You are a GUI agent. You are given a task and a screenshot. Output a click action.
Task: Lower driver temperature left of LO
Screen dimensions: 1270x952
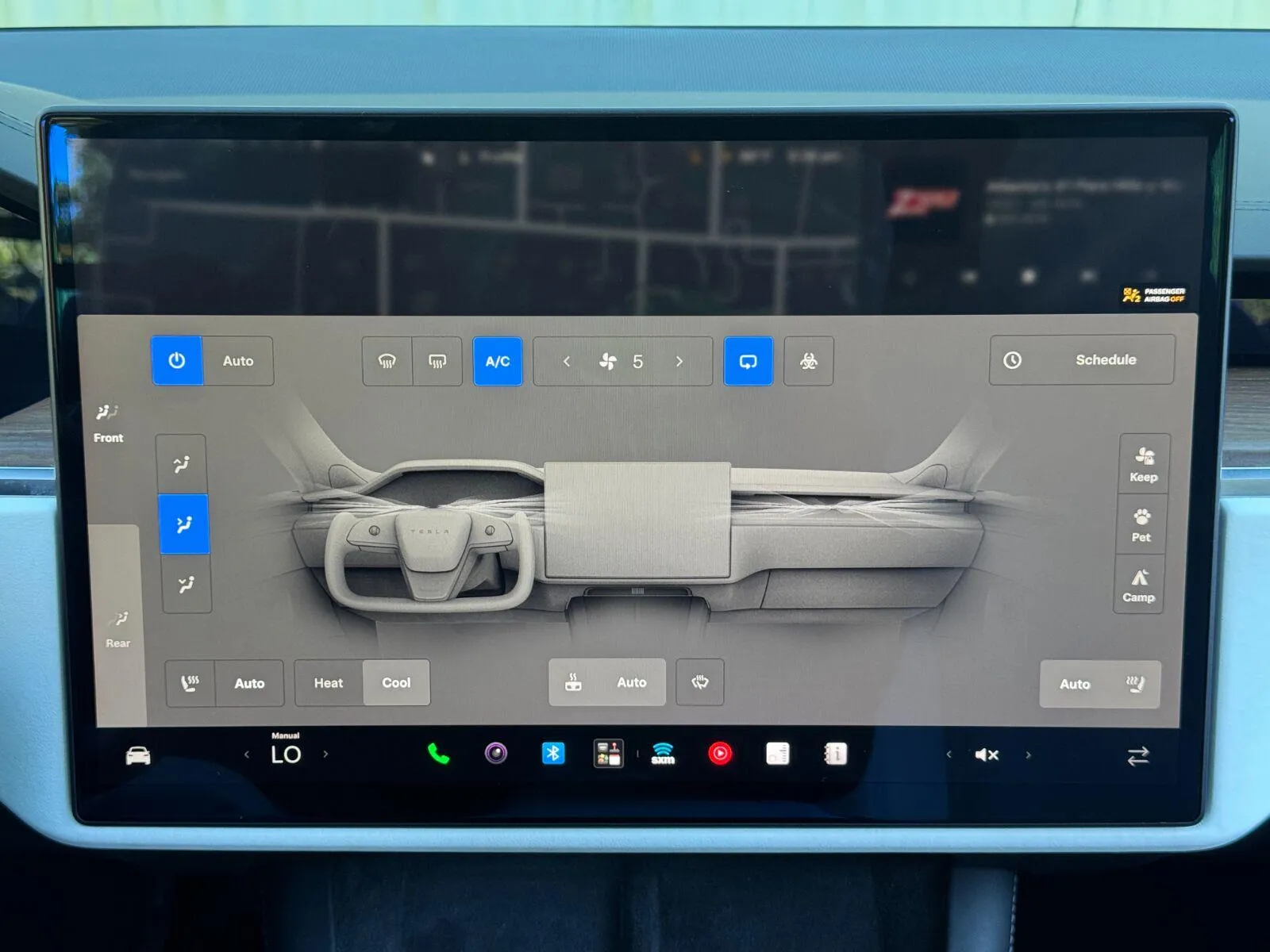pos(247,754)
